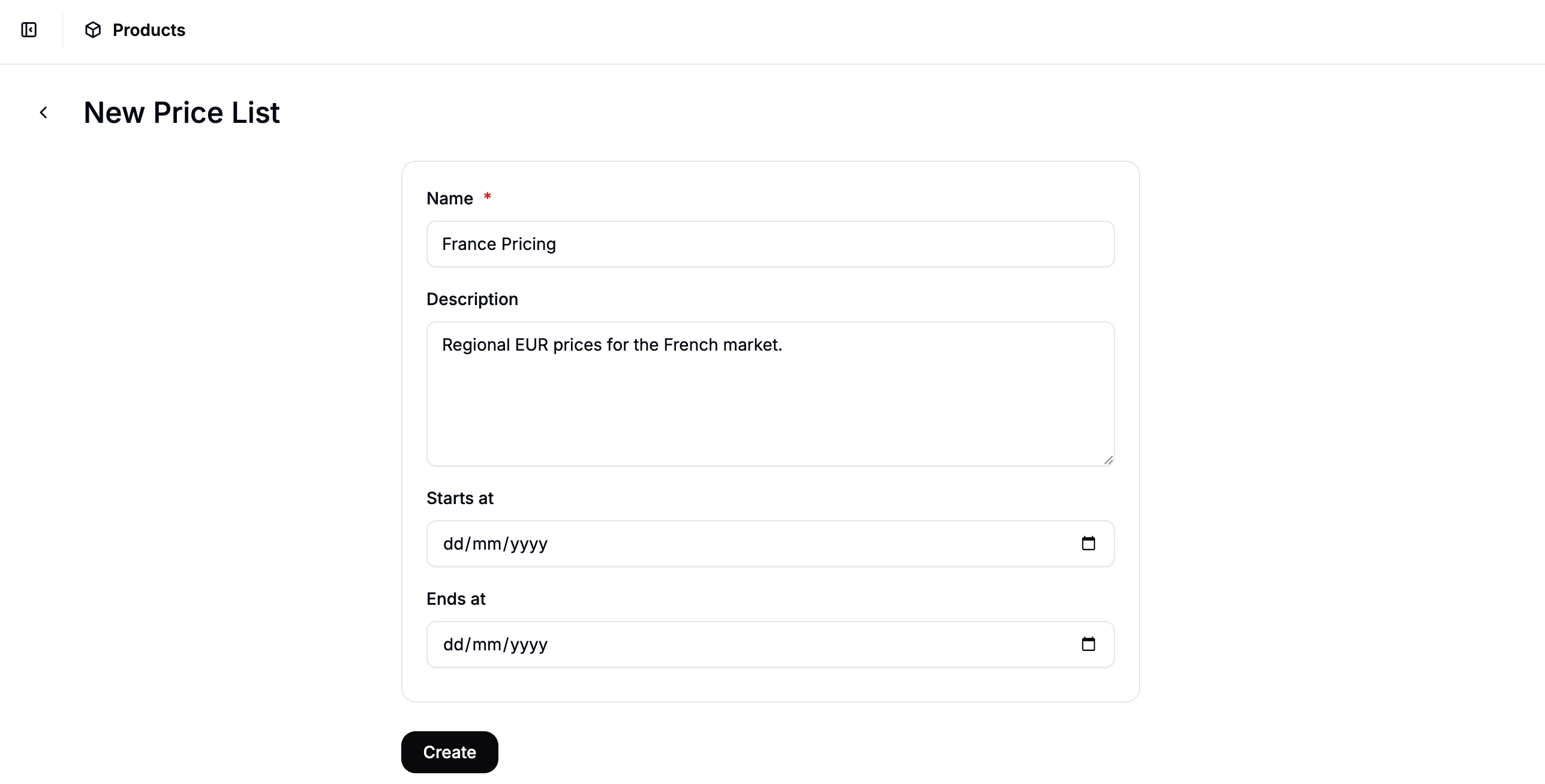Click the Description label
This screenshot has height=784, width=1545.
pyautogui.click(x=472, y=298)
